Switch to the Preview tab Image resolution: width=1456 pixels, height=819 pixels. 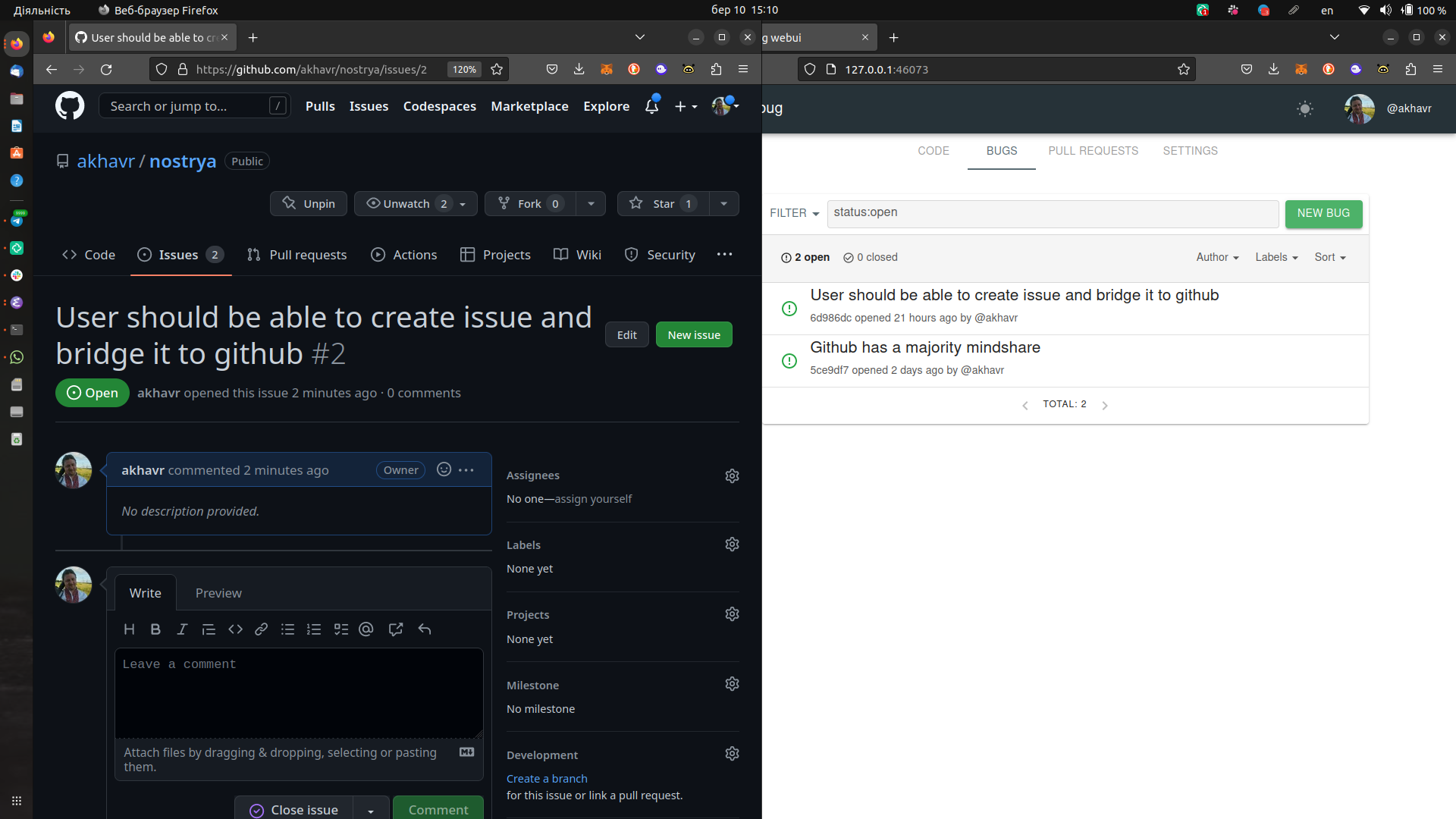click(218, 593)
